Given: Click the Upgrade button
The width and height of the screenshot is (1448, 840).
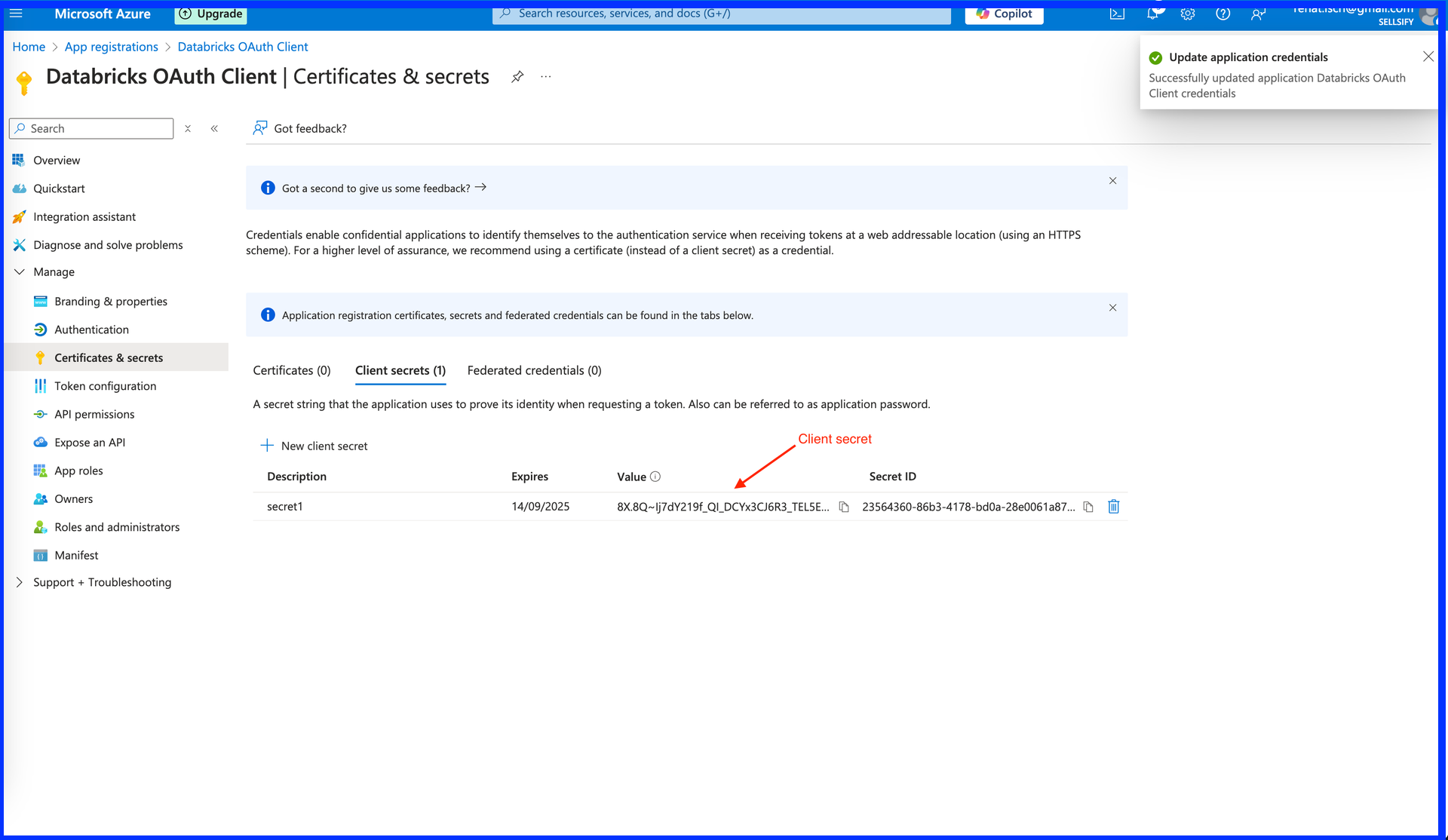Looking at the screenshot, I should coord(211,14).
